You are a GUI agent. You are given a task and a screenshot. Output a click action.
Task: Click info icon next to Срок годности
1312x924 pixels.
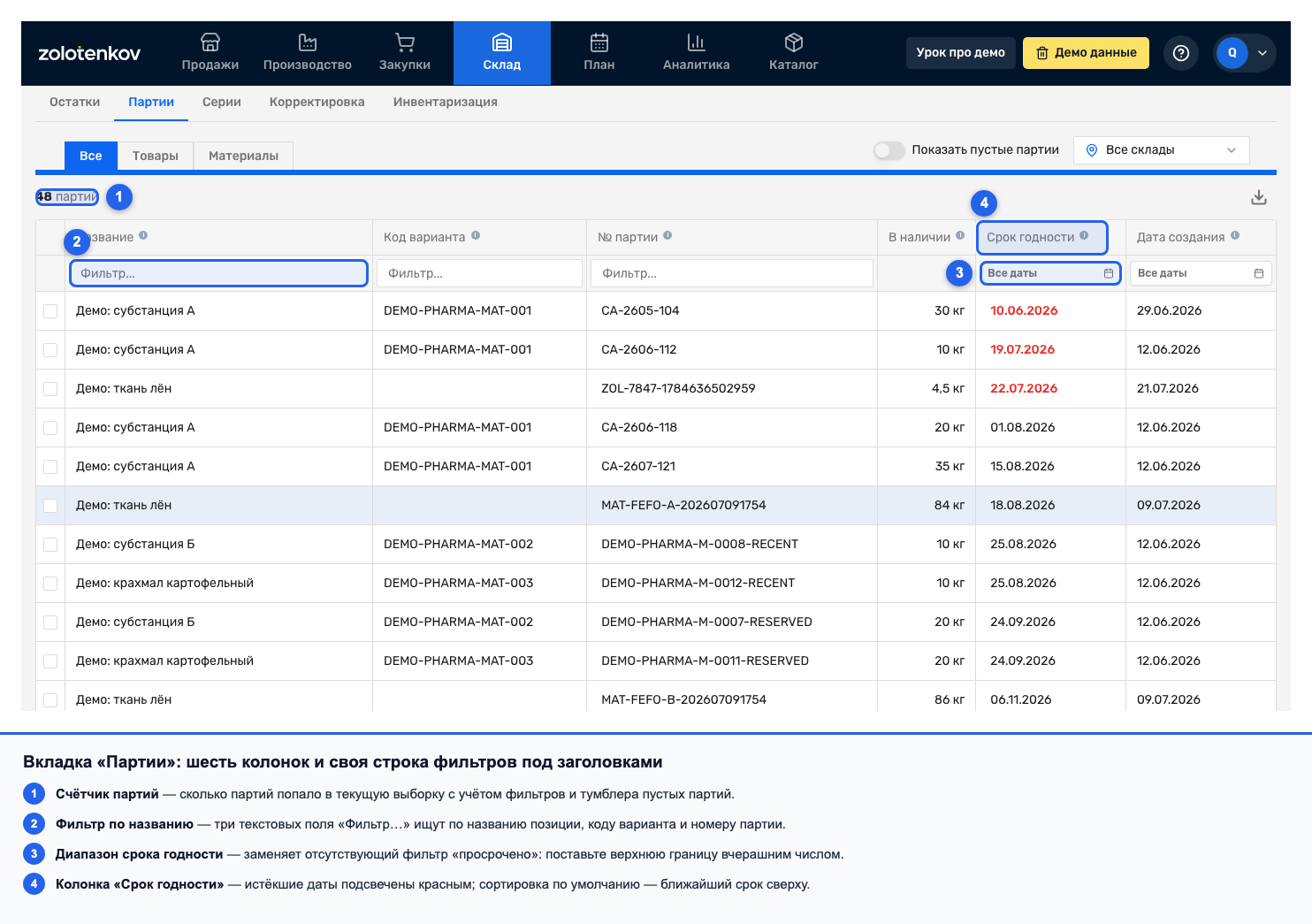(1084, 235)
